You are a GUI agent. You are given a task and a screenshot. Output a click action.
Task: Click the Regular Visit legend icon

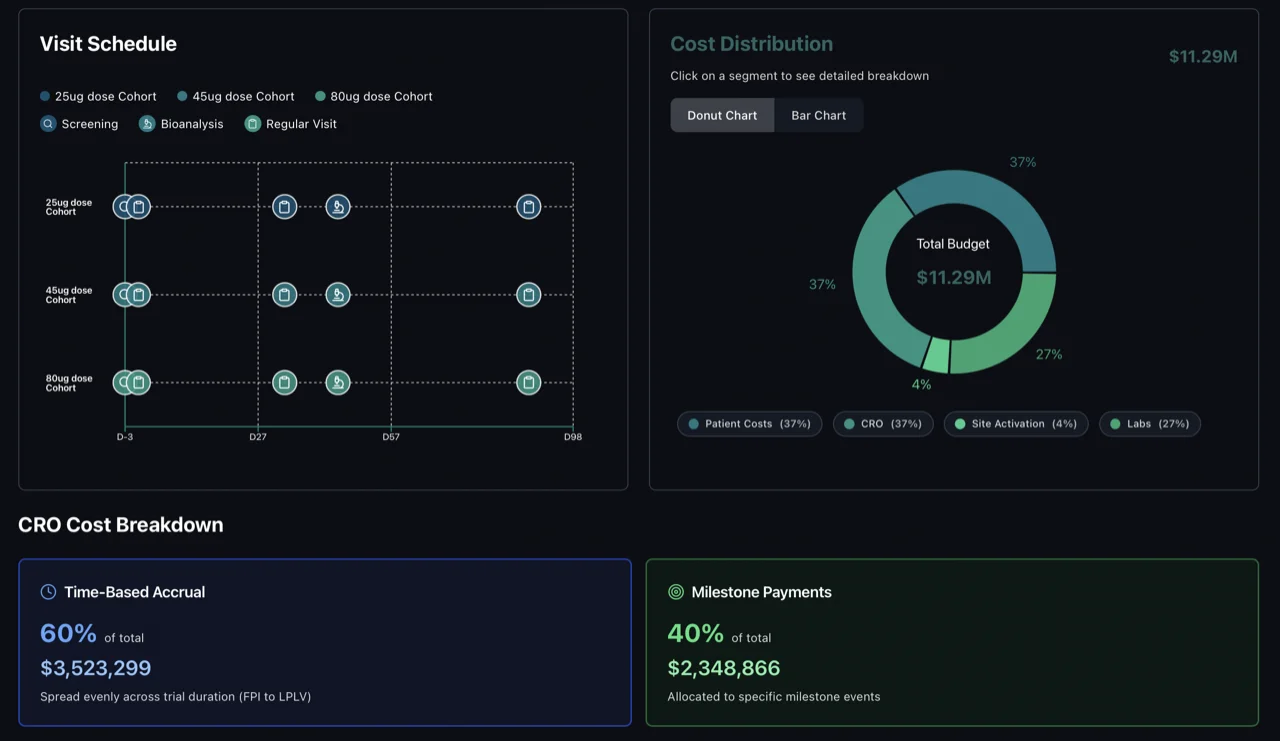[252, 123]
